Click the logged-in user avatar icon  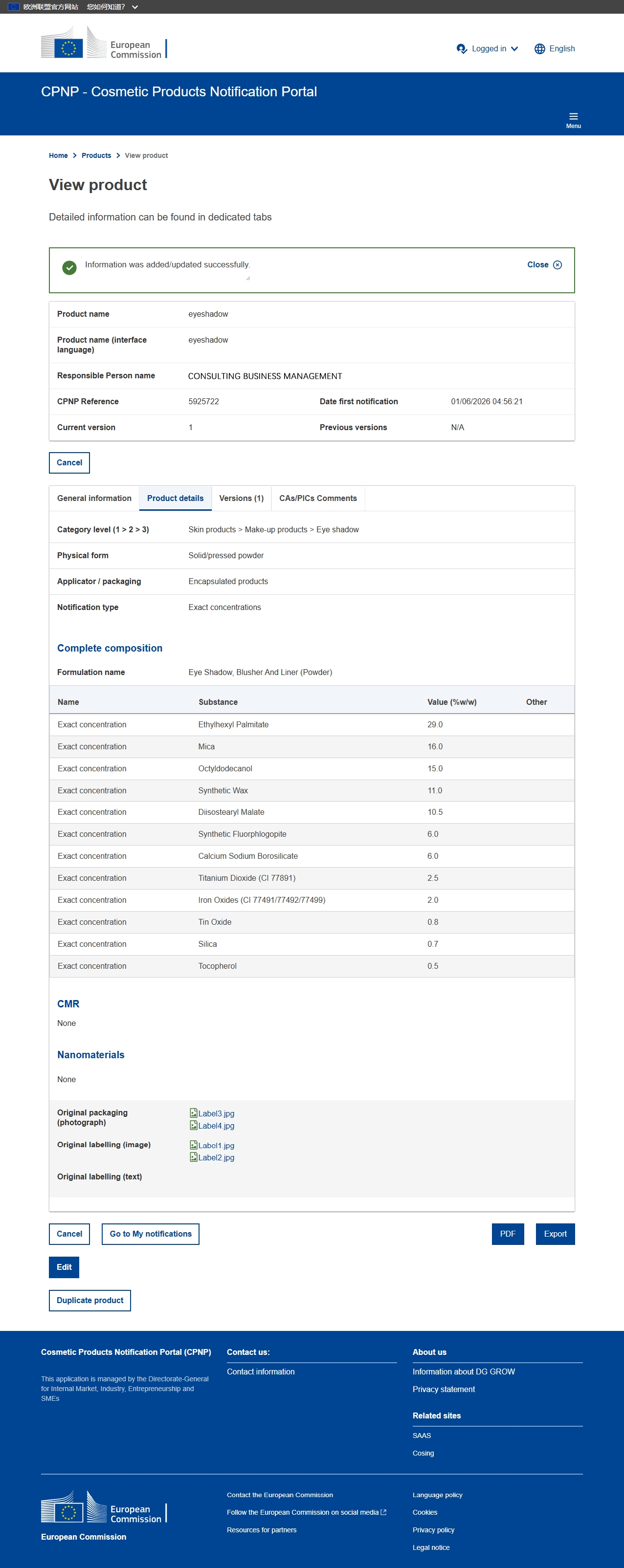(462, 49)
